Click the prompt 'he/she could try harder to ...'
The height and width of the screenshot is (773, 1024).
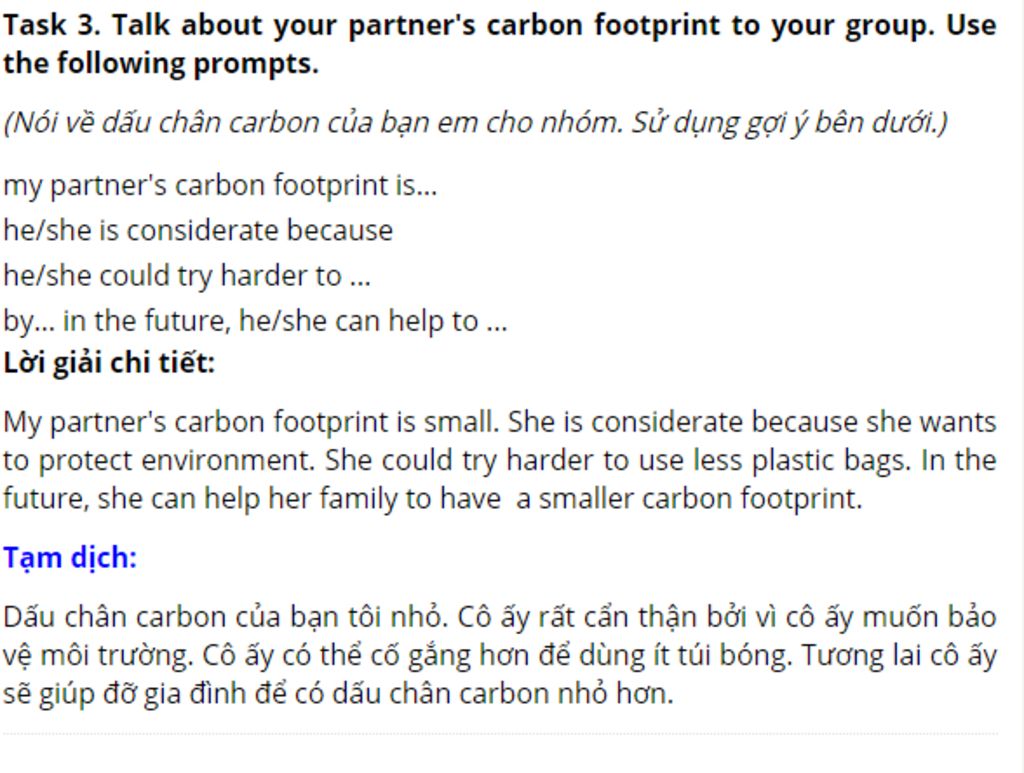tap(187, 275)
